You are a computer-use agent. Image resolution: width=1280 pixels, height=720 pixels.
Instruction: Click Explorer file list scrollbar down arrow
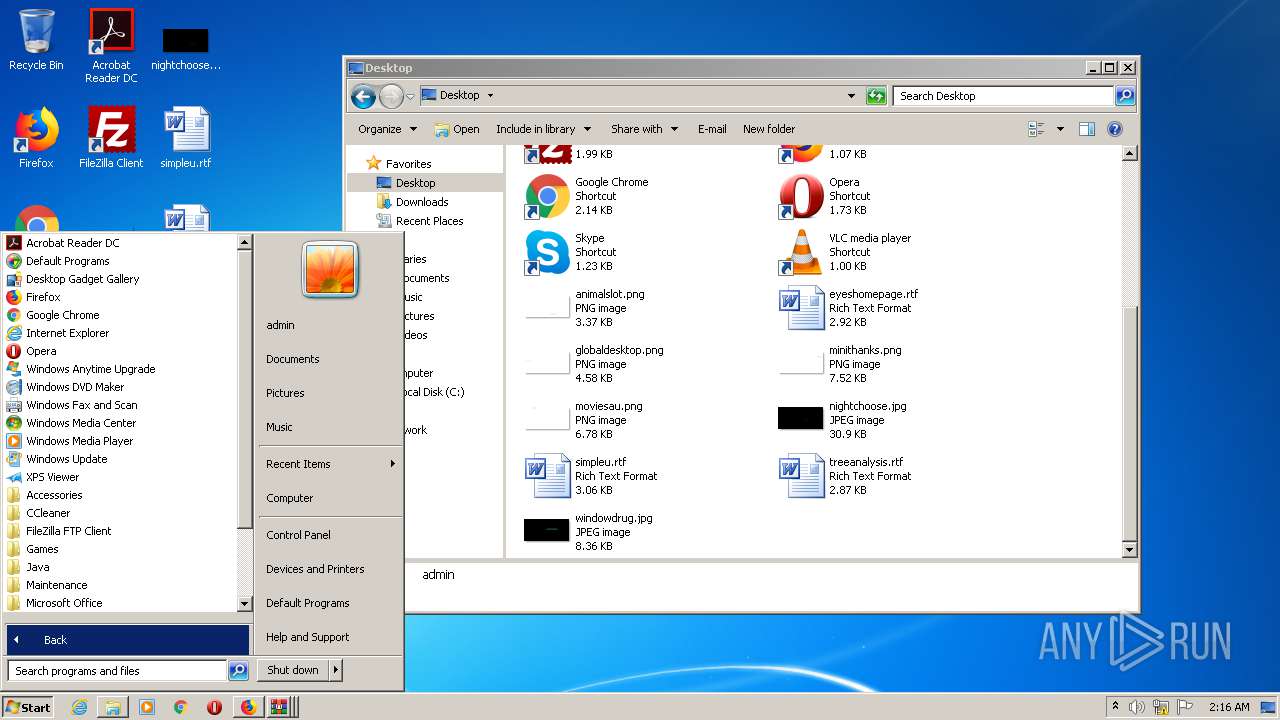[1130, 549]
